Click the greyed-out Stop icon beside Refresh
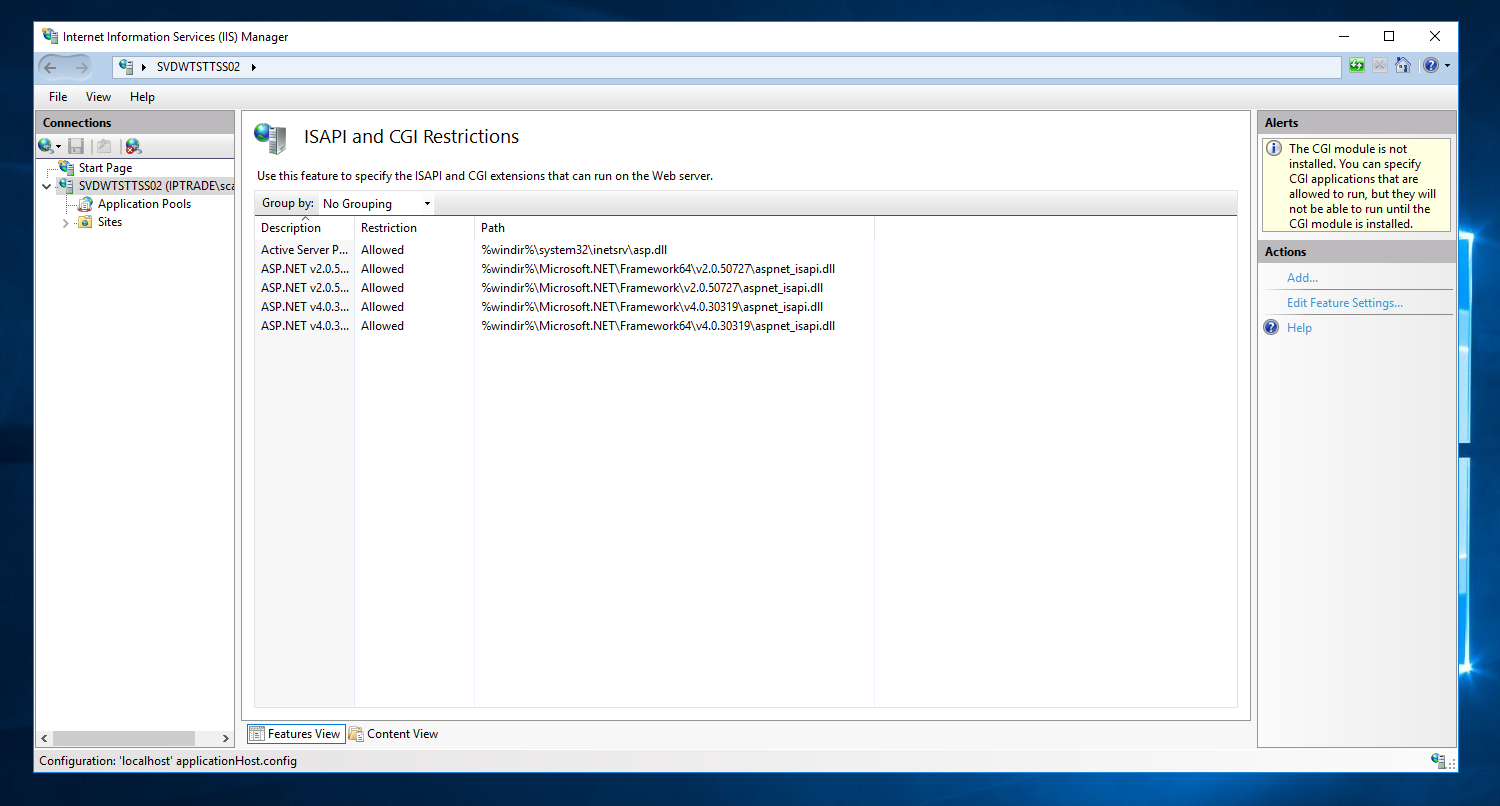The height and width of the screenshot is (806, 1500). [1380, 66]
